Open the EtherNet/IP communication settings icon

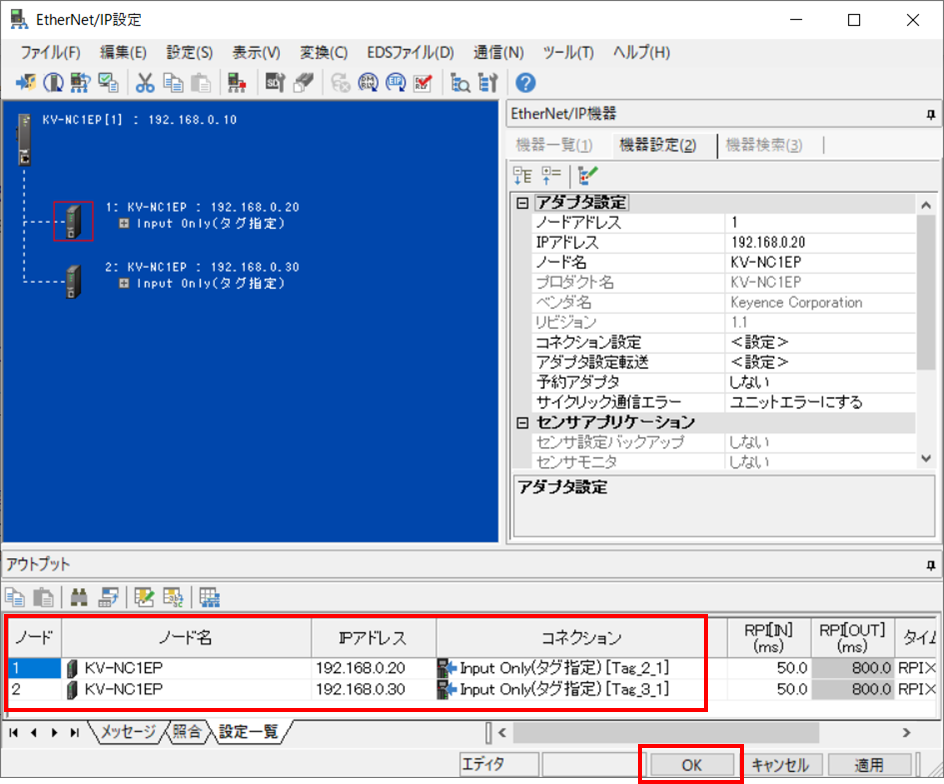click(396, 82)
